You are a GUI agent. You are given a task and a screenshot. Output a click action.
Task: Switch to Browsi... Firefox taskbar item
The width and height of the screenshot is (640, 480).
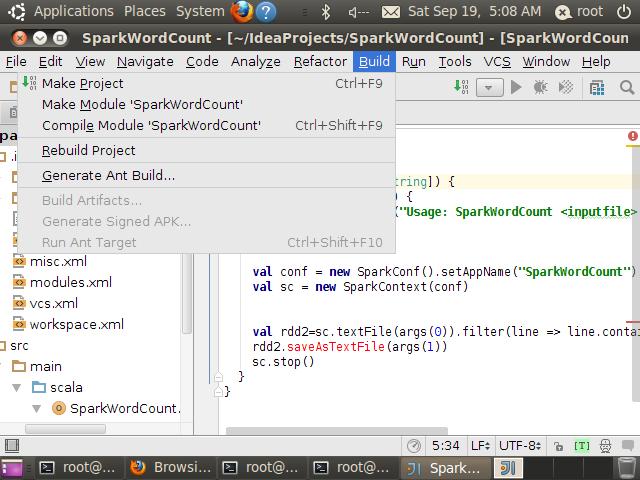pos(171,468)
